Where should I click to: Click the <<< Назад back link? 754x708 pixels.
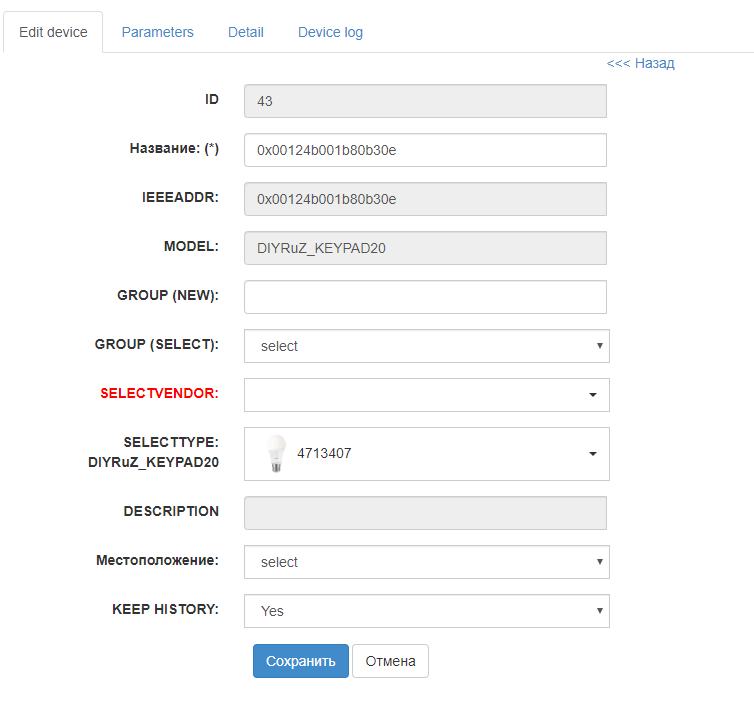[640, 63]
